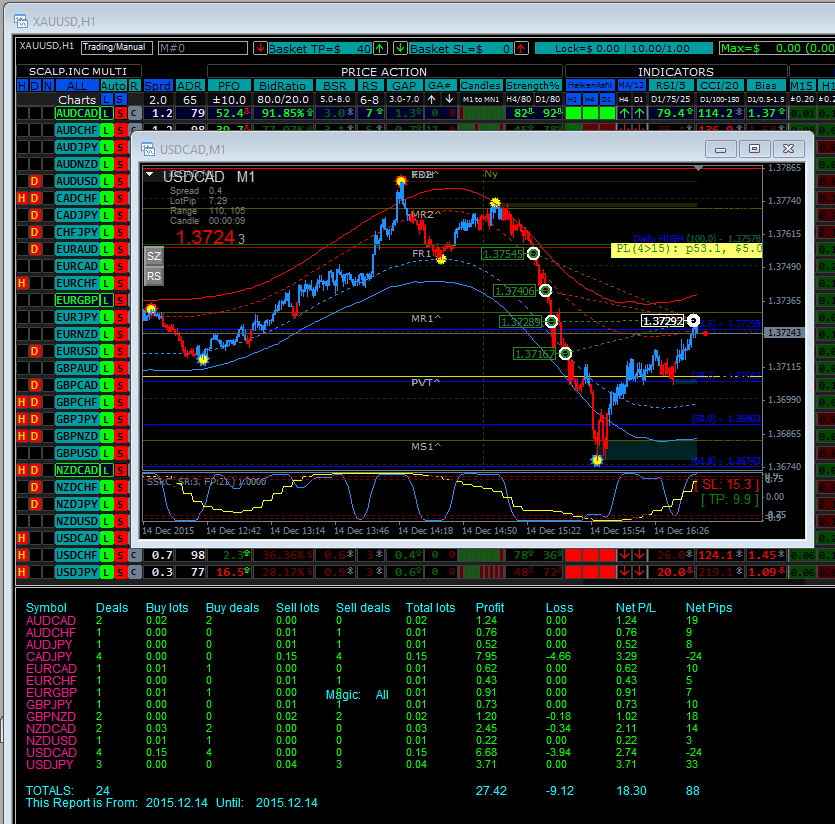Click red S button for AUDCAD
Image resolution: width=835 pixels, height=824 pixels.
pyautogui.click(x=121, y=113)
